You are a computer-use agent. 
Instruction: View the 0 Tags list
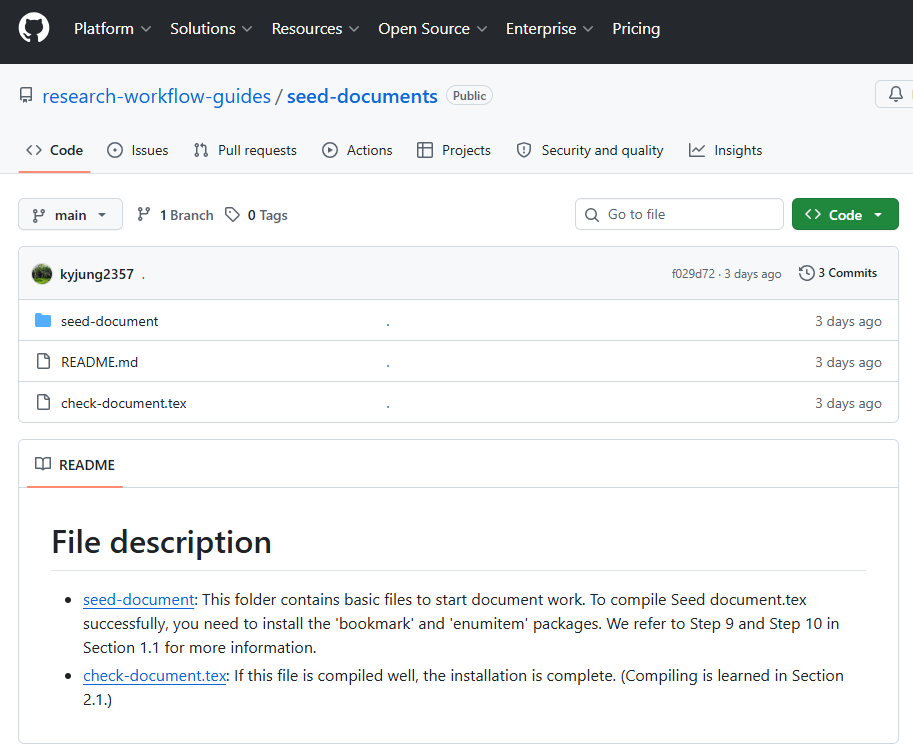coord(256,215)
